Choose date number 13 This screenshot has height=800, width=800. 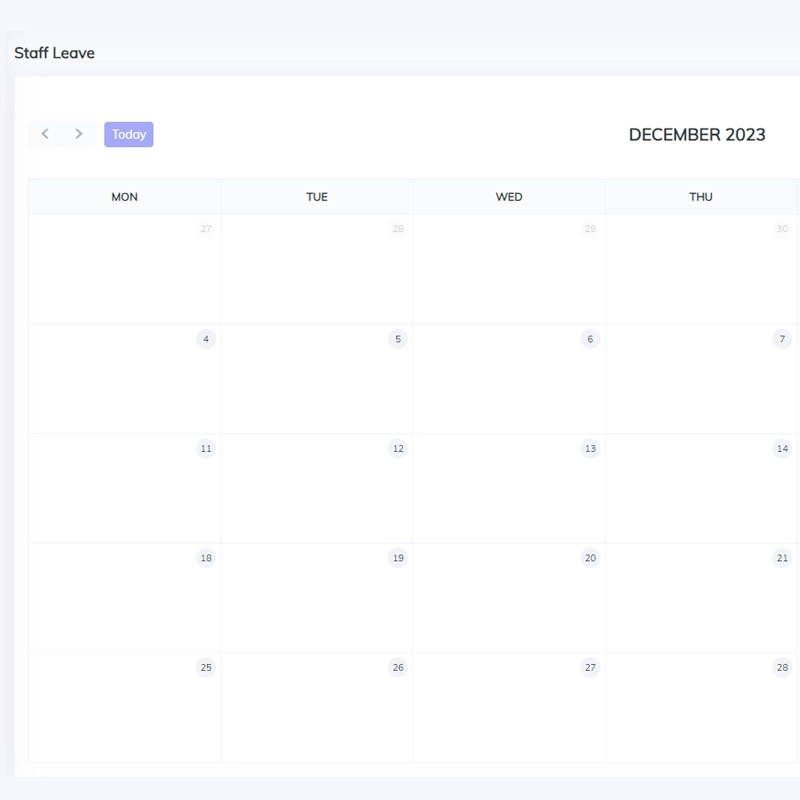click(590, 448)
